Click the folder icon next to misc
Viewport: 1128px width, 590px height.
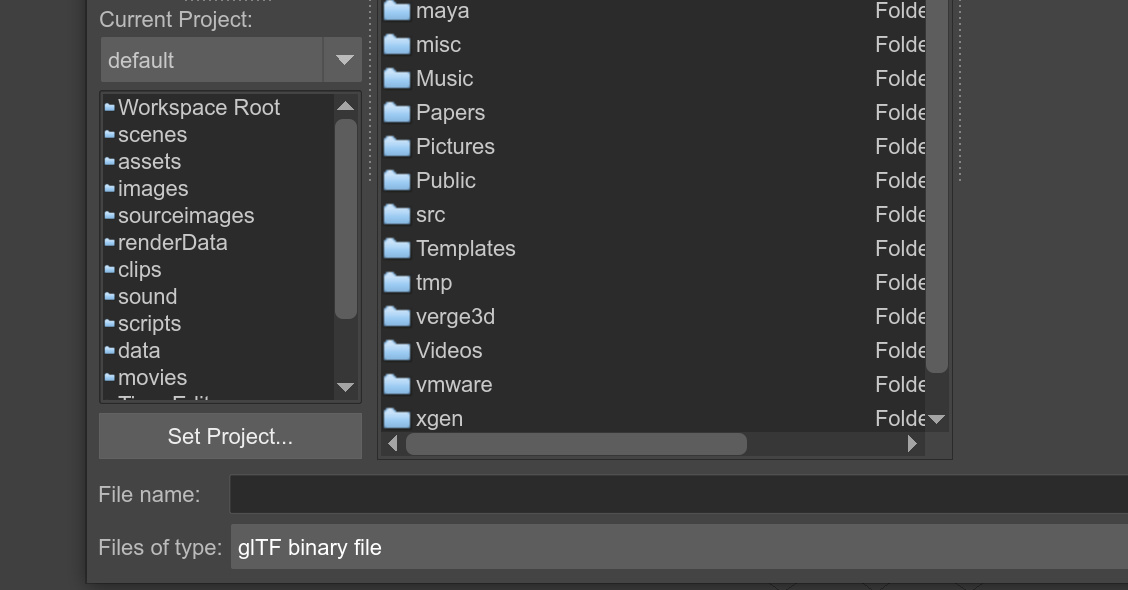point(396,44)
